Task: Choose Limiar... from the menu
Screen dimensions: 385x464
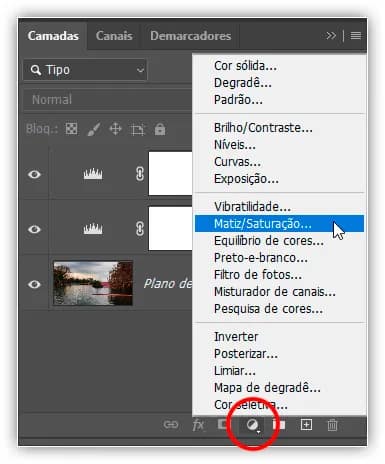Action: 279,371
